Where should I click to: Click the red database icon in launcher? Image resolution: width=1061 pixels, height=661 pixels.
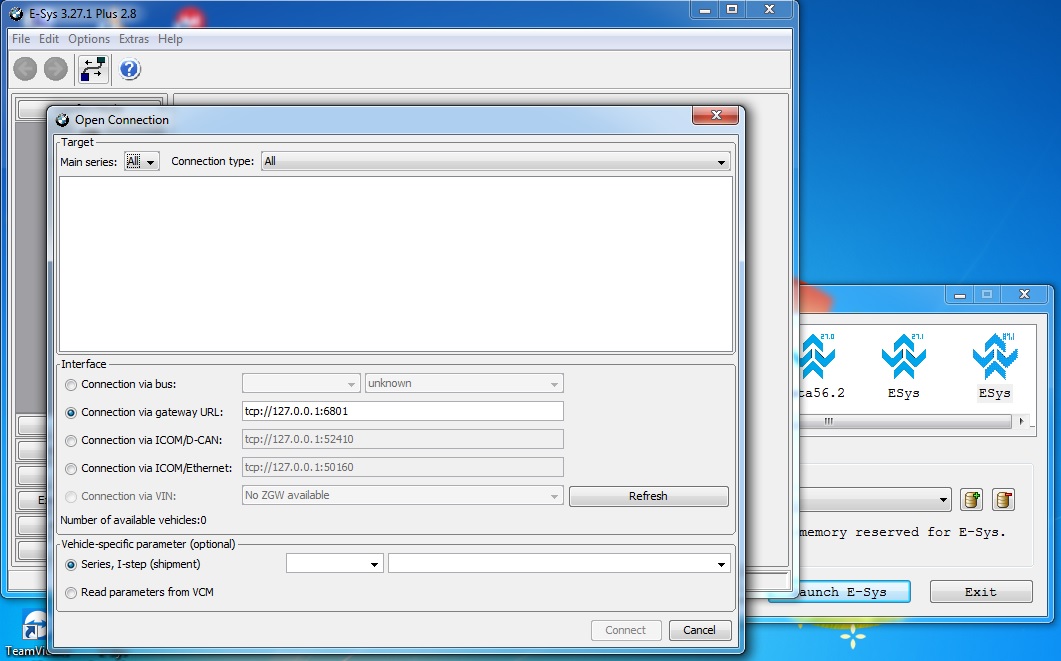[1003, 500]
